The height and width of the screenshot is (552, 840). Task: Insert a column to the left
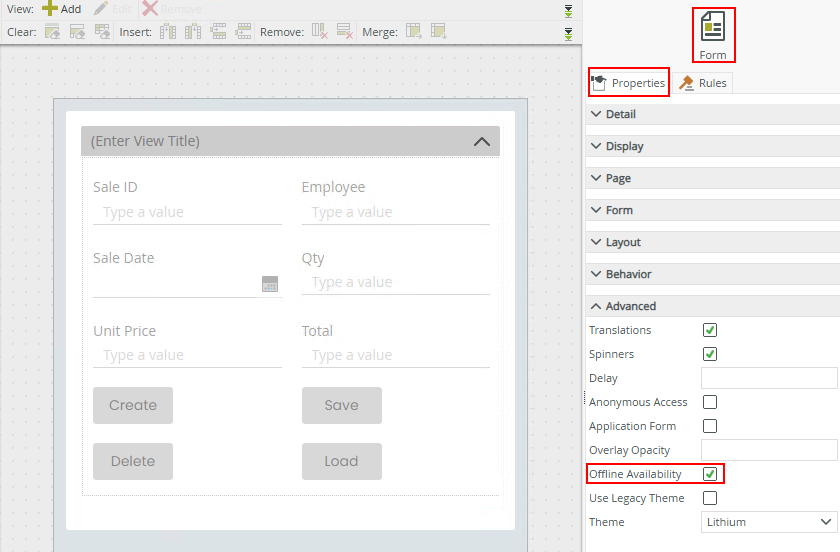(x=168, y=32)
